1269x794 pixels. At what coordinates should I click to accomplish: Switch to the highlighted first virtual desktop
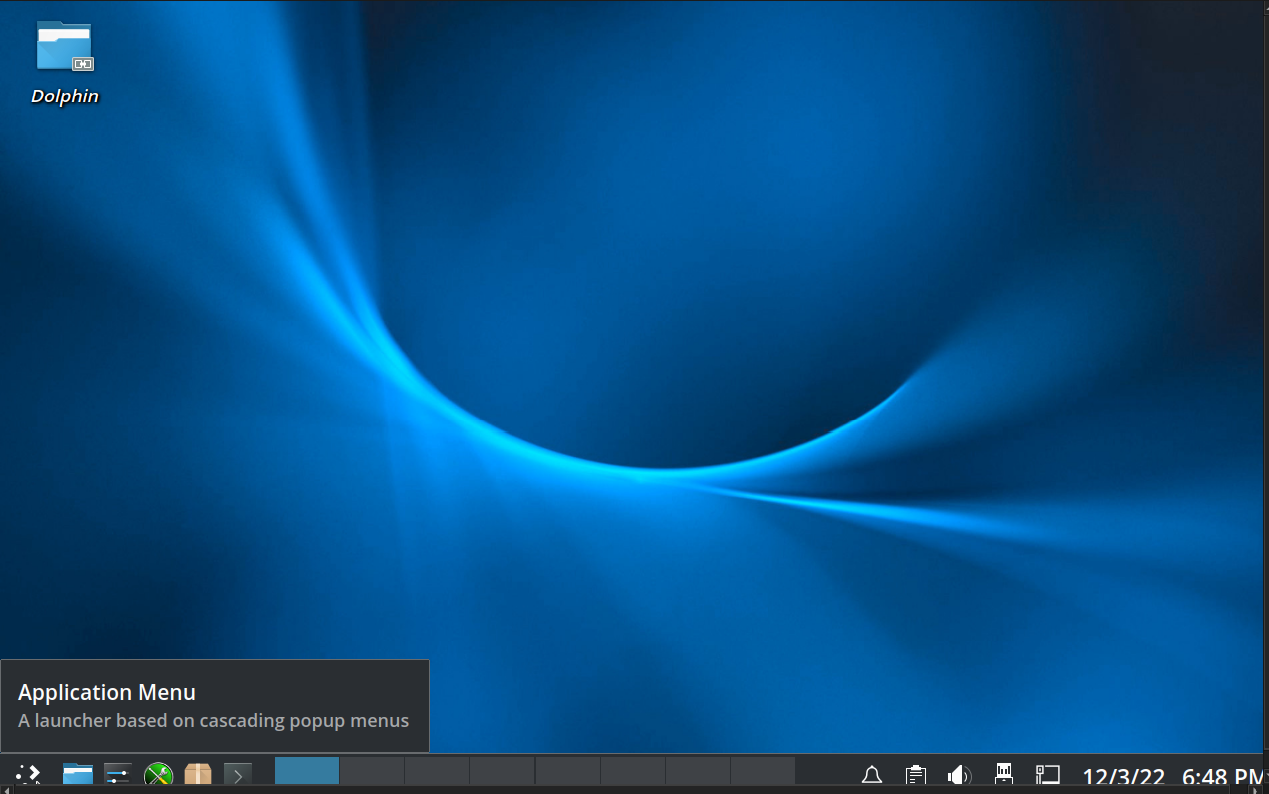(x=307, y=771)
